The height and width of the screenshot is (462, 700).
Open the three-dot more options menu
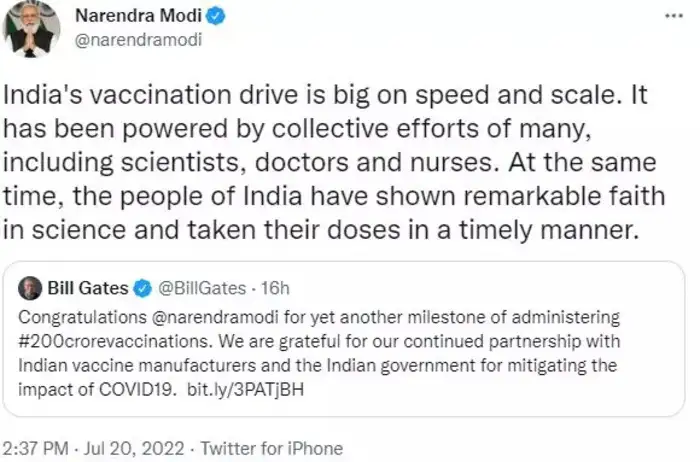675,19
